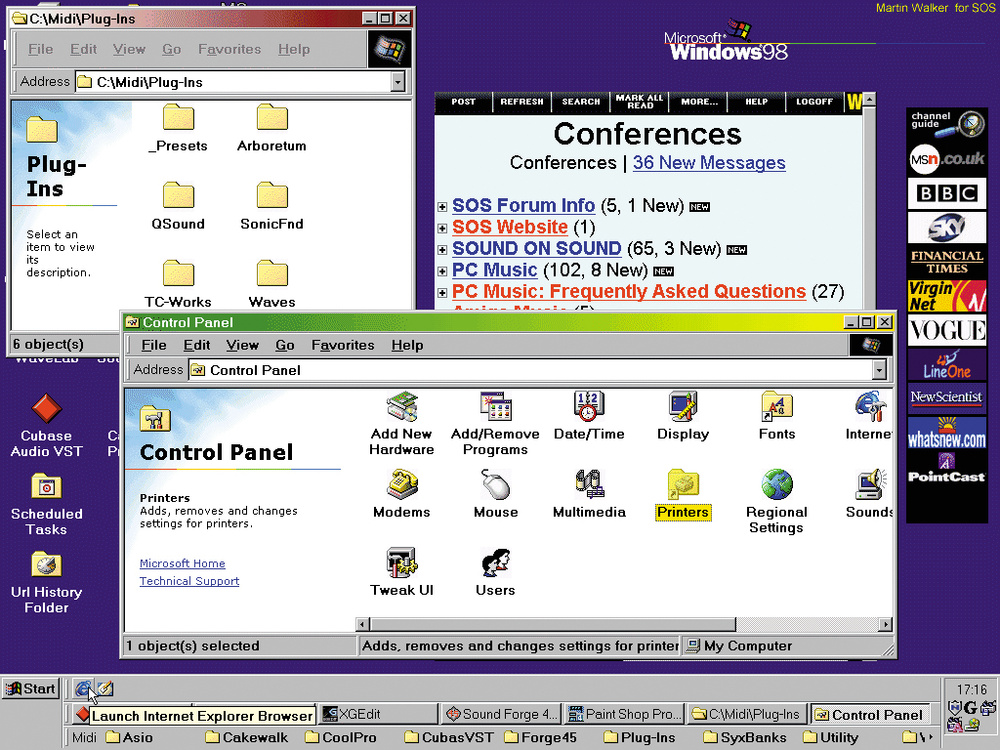This screenshot has width=1000, height=750.
Task: Open the Control Panel address dropdown
Action: [879, 370]
